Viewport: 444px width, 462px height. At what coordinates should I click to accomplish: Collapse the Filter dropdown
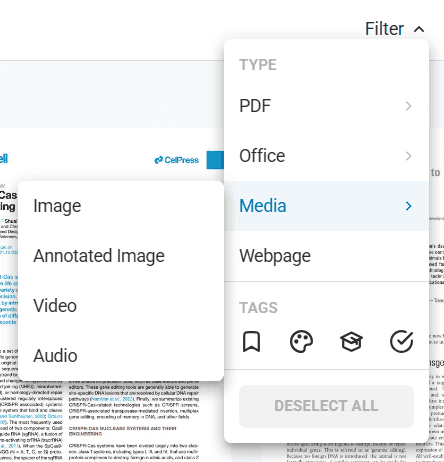click(x=395, y=29)
